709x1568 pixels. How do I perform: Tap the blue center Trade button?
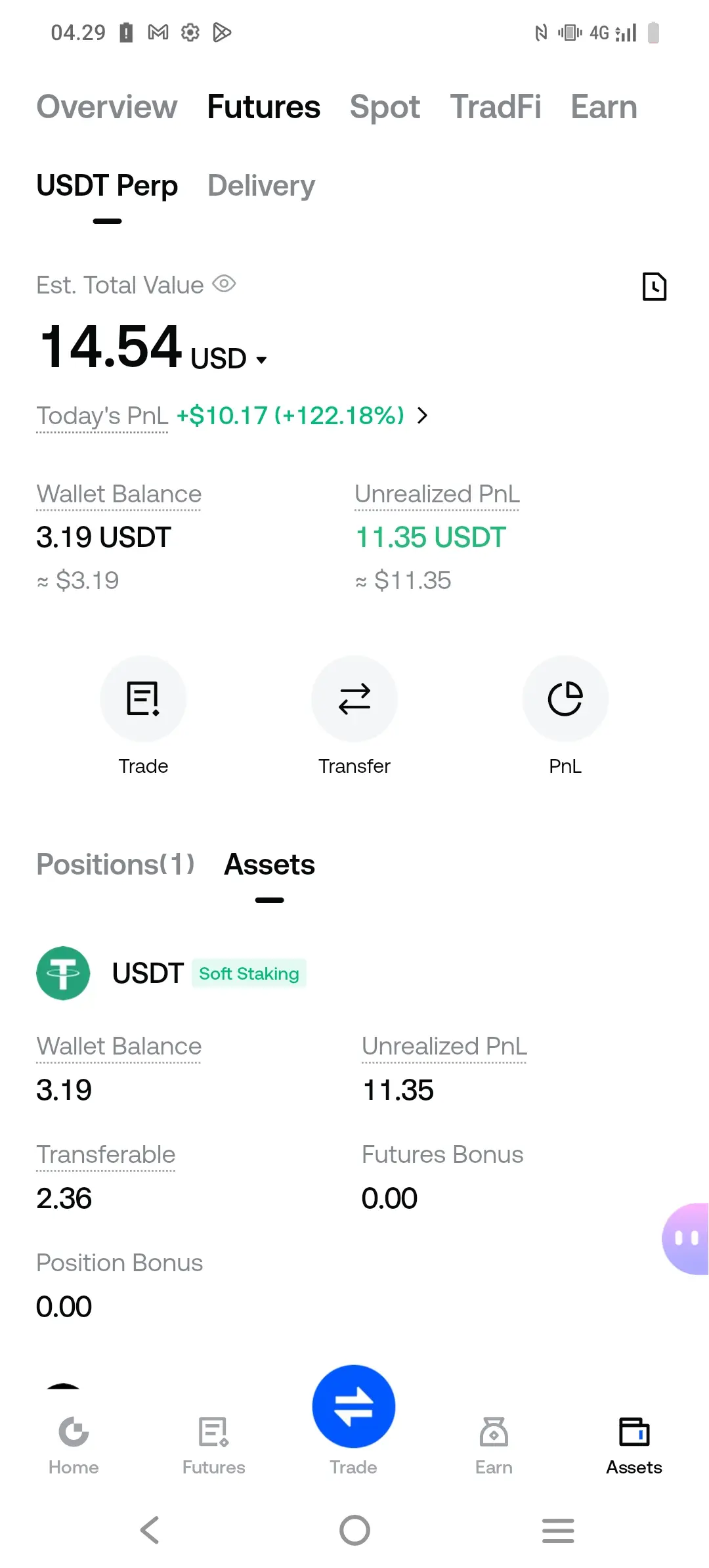(354, 1406)
